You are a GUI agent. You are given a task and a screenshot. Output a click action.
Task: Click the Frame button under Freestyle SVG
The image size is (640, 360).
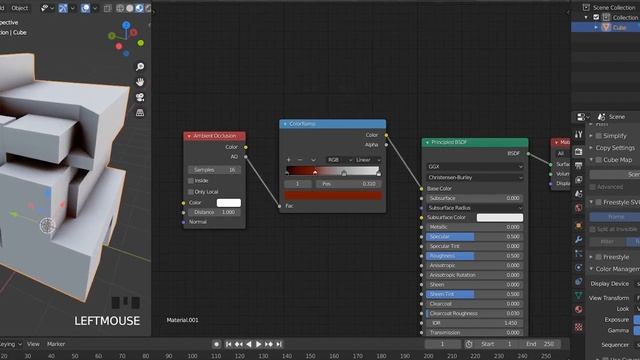click(x=615, y=216)
